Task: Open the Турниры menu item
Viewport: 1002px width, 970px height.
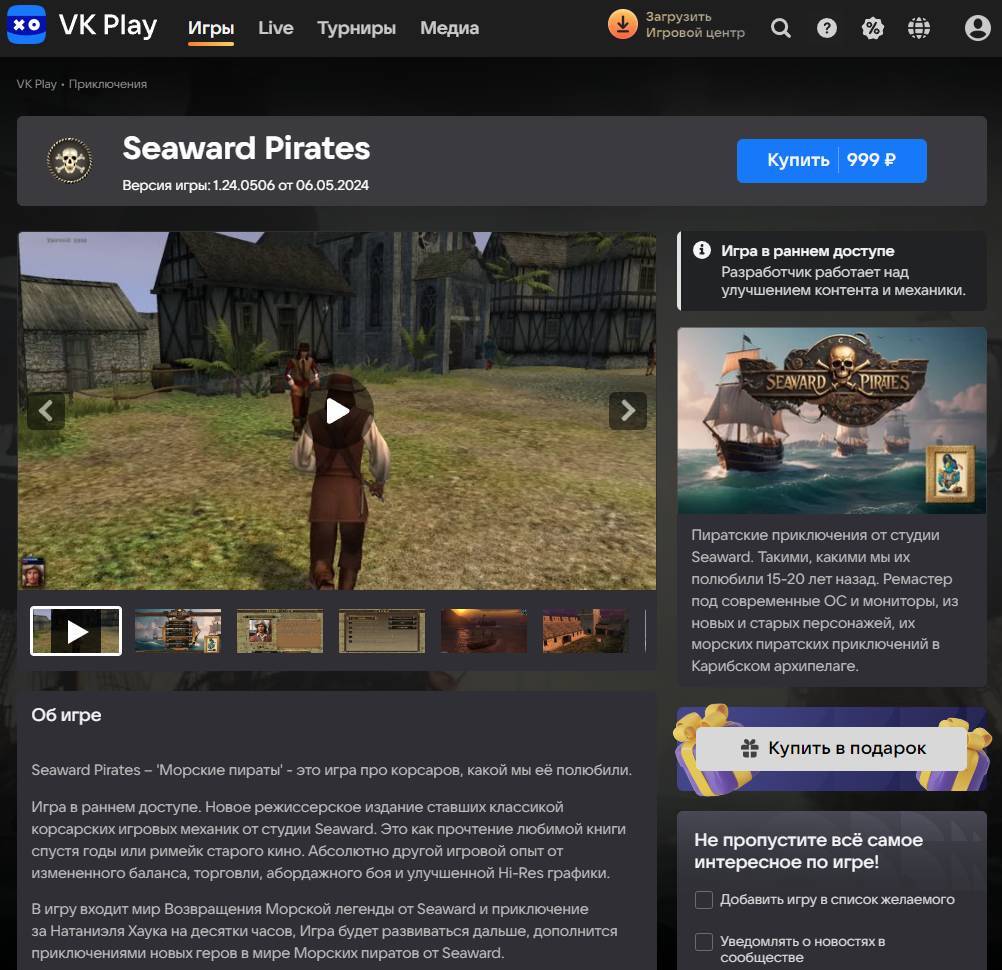Action: 356,28
